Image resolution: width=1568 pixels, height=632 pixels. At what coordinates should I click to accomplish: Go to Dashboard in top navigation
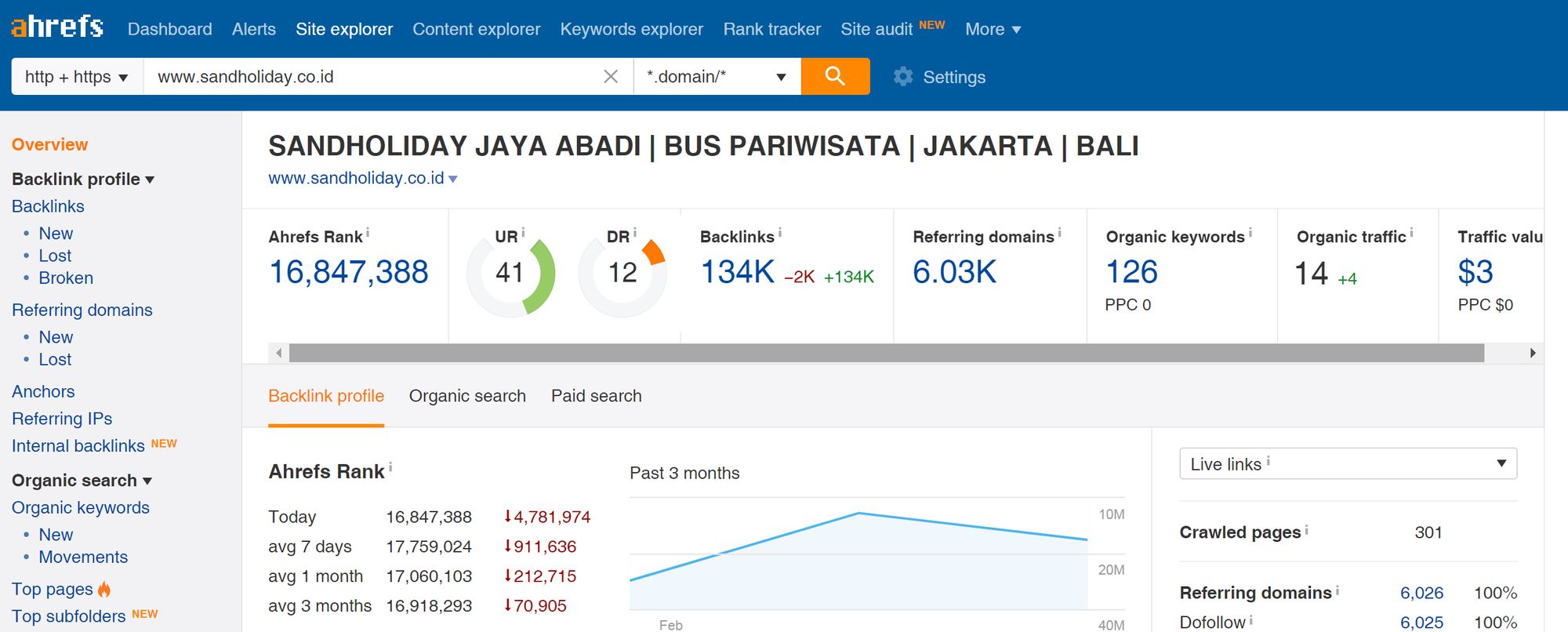pos(169,29)
